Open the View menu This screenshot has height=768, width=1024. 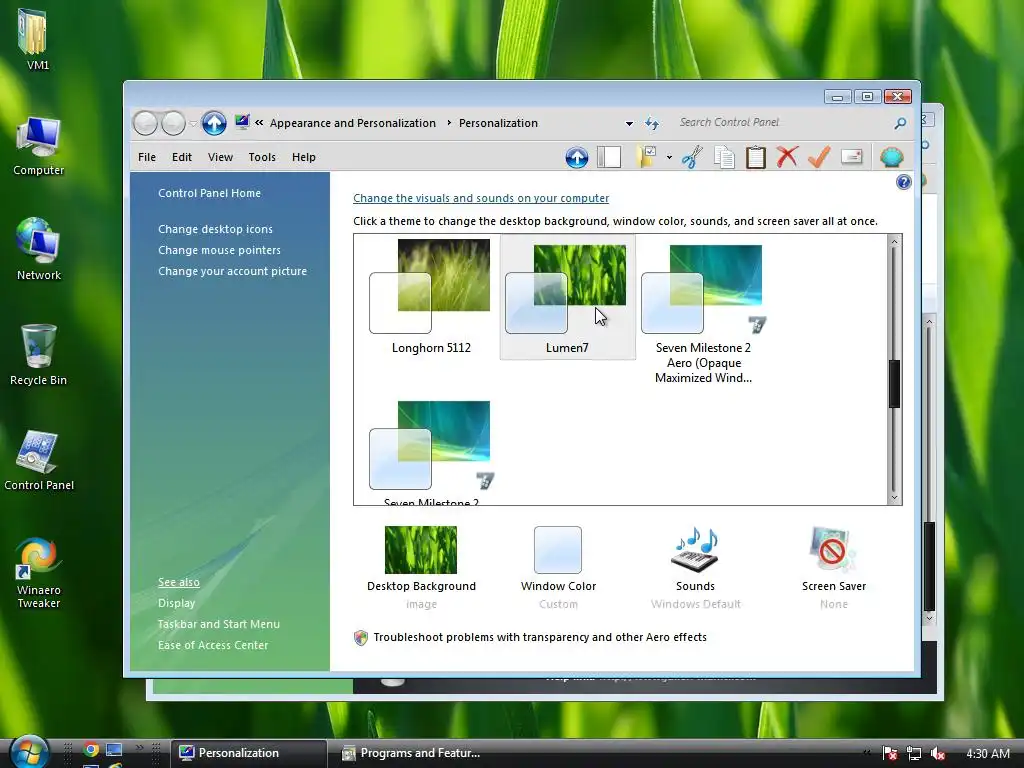(x=220, y=157)
